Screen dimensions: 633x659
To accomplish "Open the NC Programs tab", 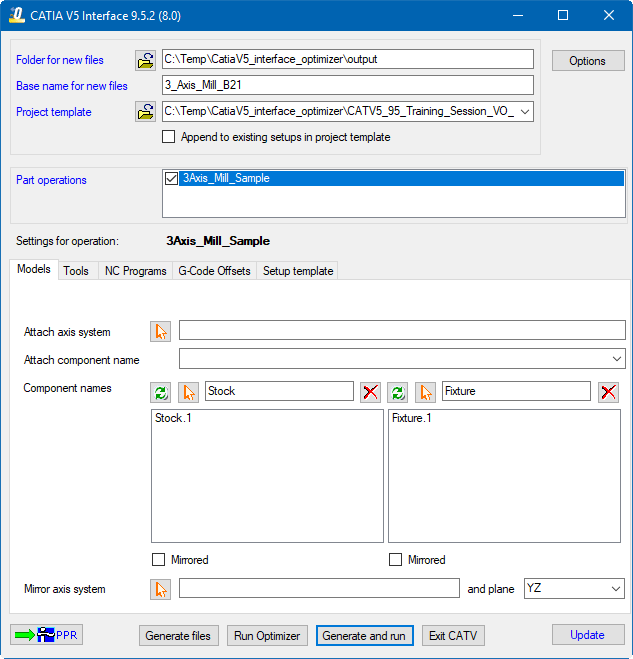I will (x=135, y=271).
